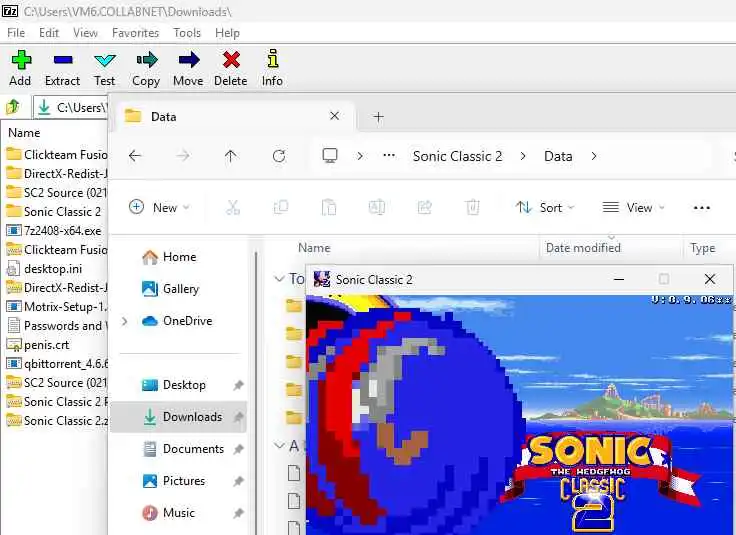
Task: Close the Data tab in Explorer
Action: pyautogui.click(x=334, y=116)
